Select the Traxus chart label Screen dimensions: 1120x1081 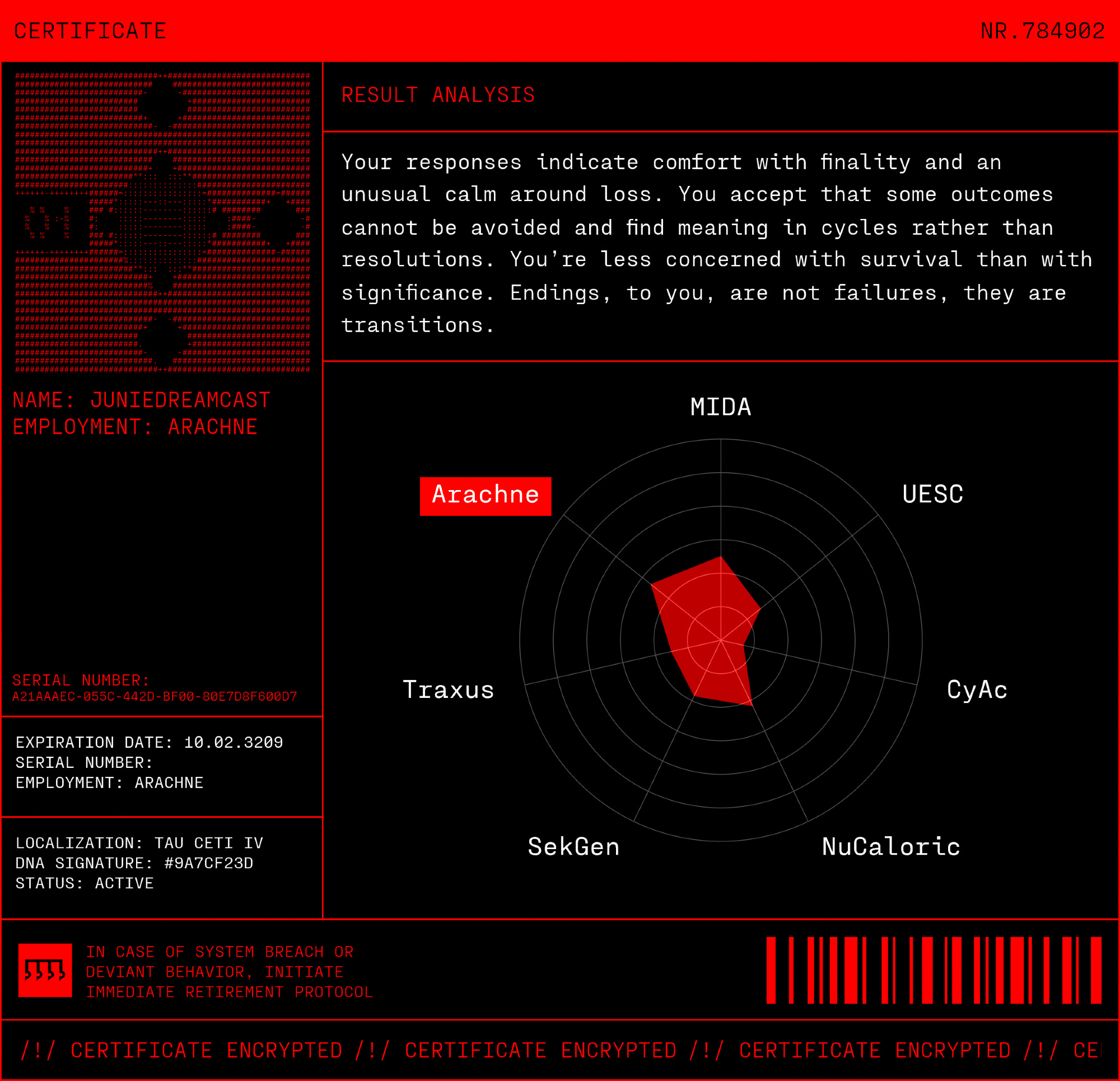click(448, 689)
